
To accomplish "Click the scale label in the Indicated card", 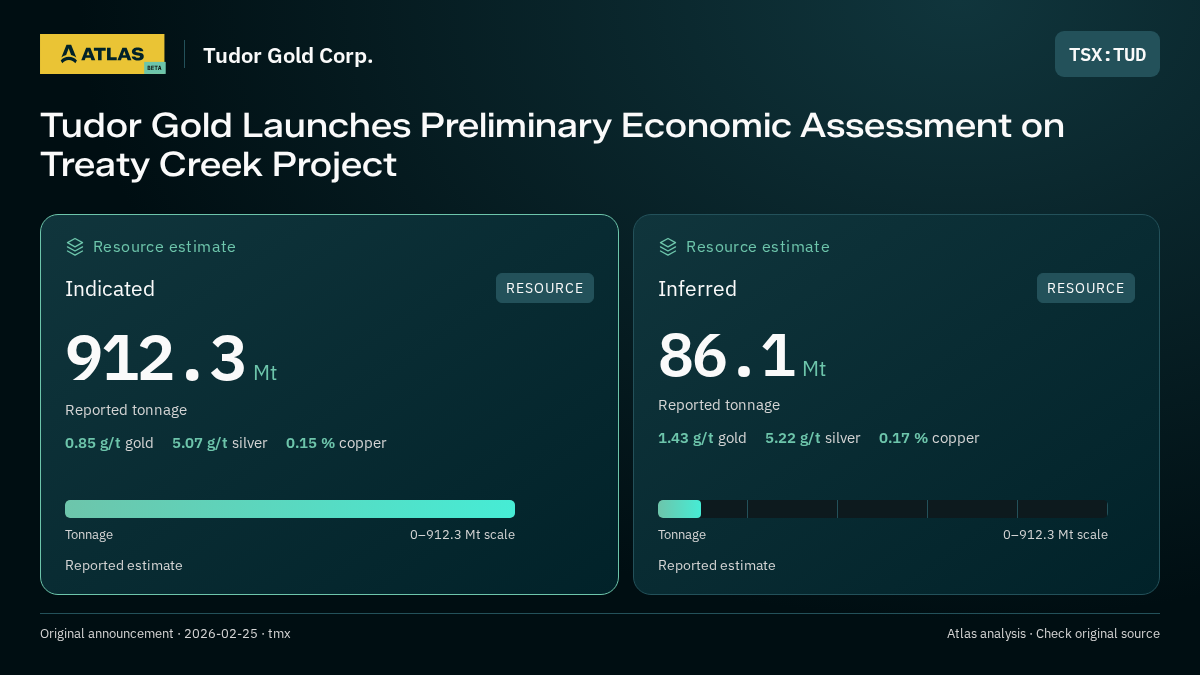I will [x=462, y=535].
